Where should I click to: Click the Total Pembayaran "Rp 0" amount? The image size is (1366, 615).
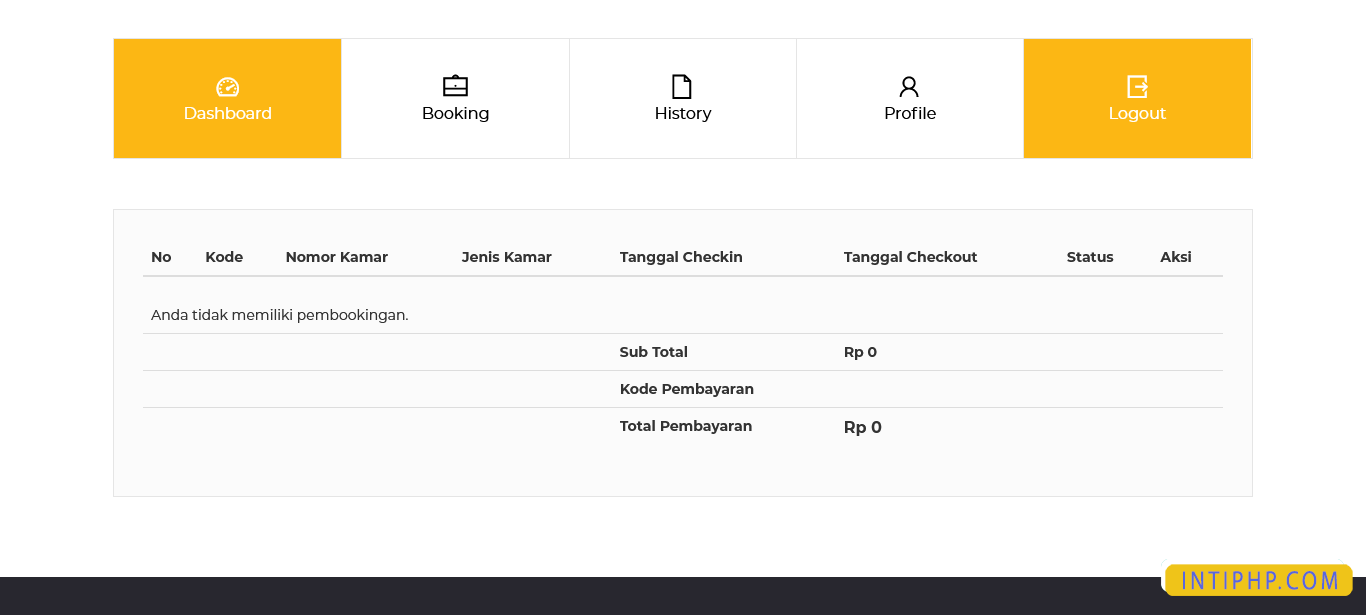[x=862, y=427]
